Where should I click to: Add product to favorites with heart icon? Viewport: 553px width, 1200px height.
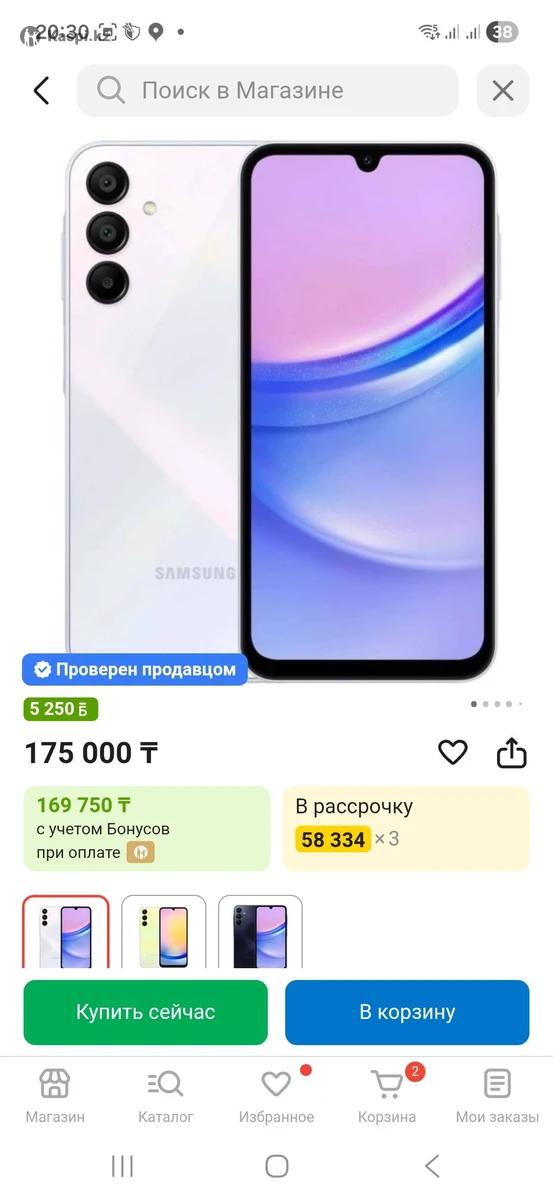click(x=453, y=752)
